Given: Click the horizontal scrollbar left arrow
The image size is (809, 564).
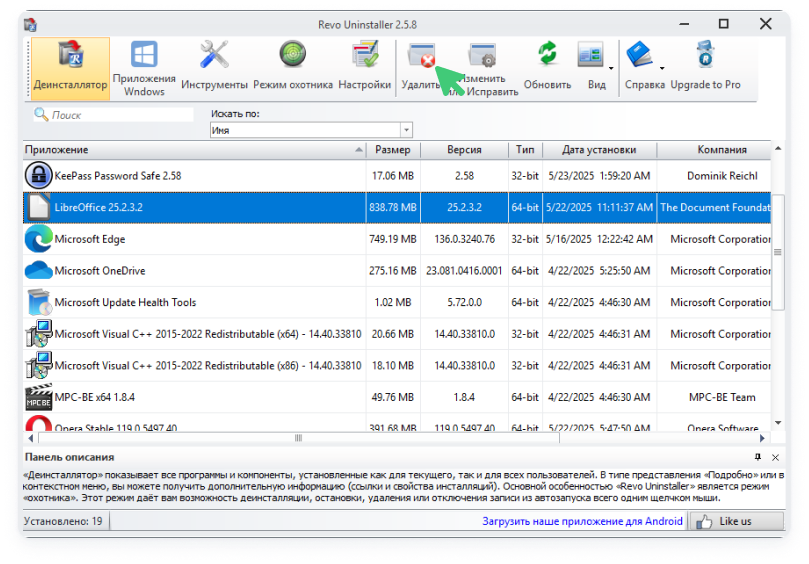Looking at the screenshot, I should 30,438.
